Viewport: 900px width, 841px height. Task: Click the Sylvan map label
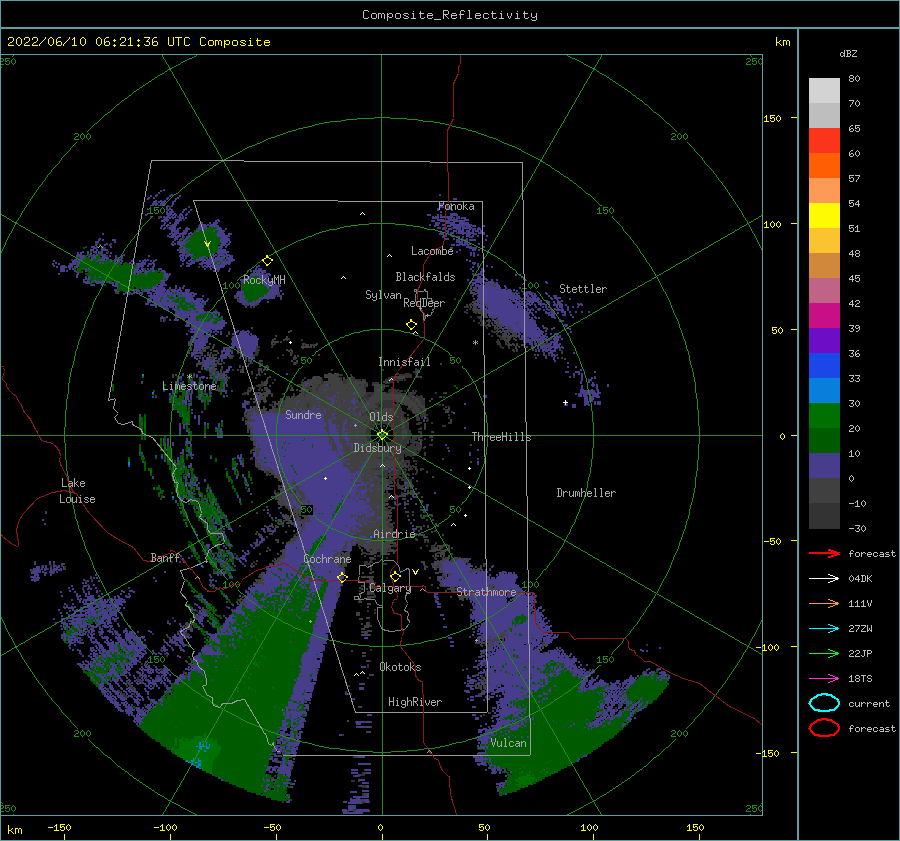pos(383,295)
